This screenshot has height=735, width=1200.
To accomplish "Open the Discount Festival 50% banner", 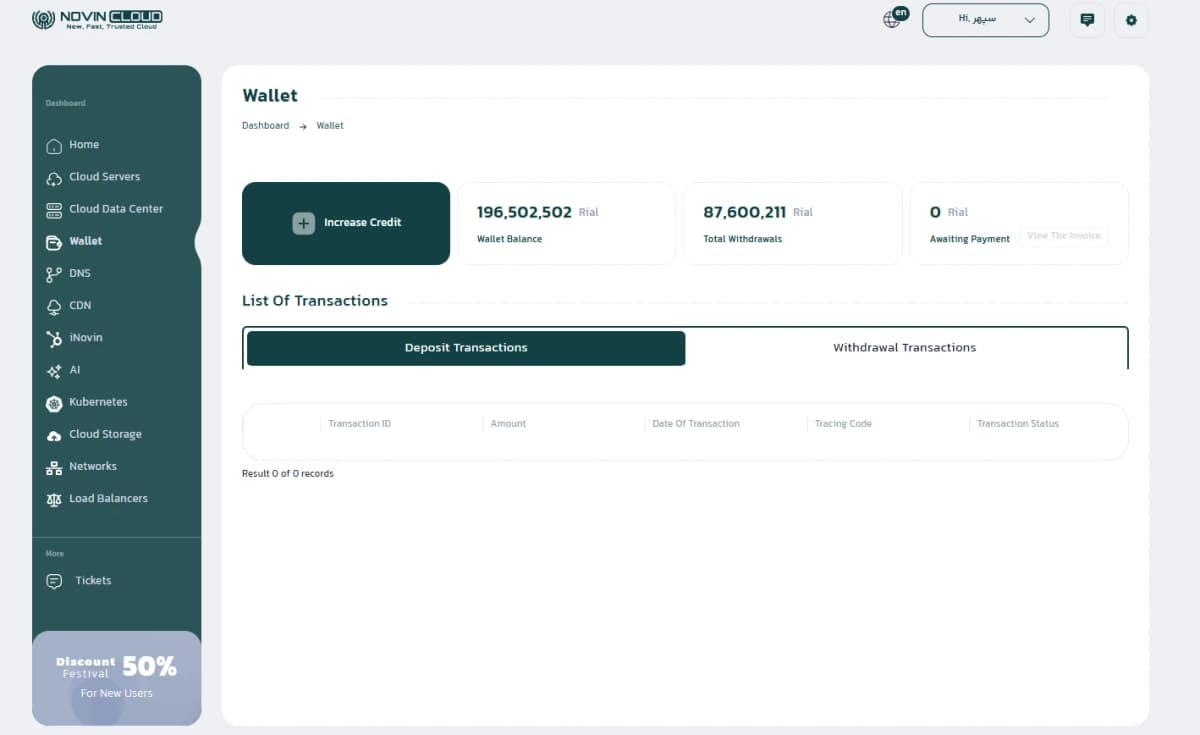I will point(116,677).
